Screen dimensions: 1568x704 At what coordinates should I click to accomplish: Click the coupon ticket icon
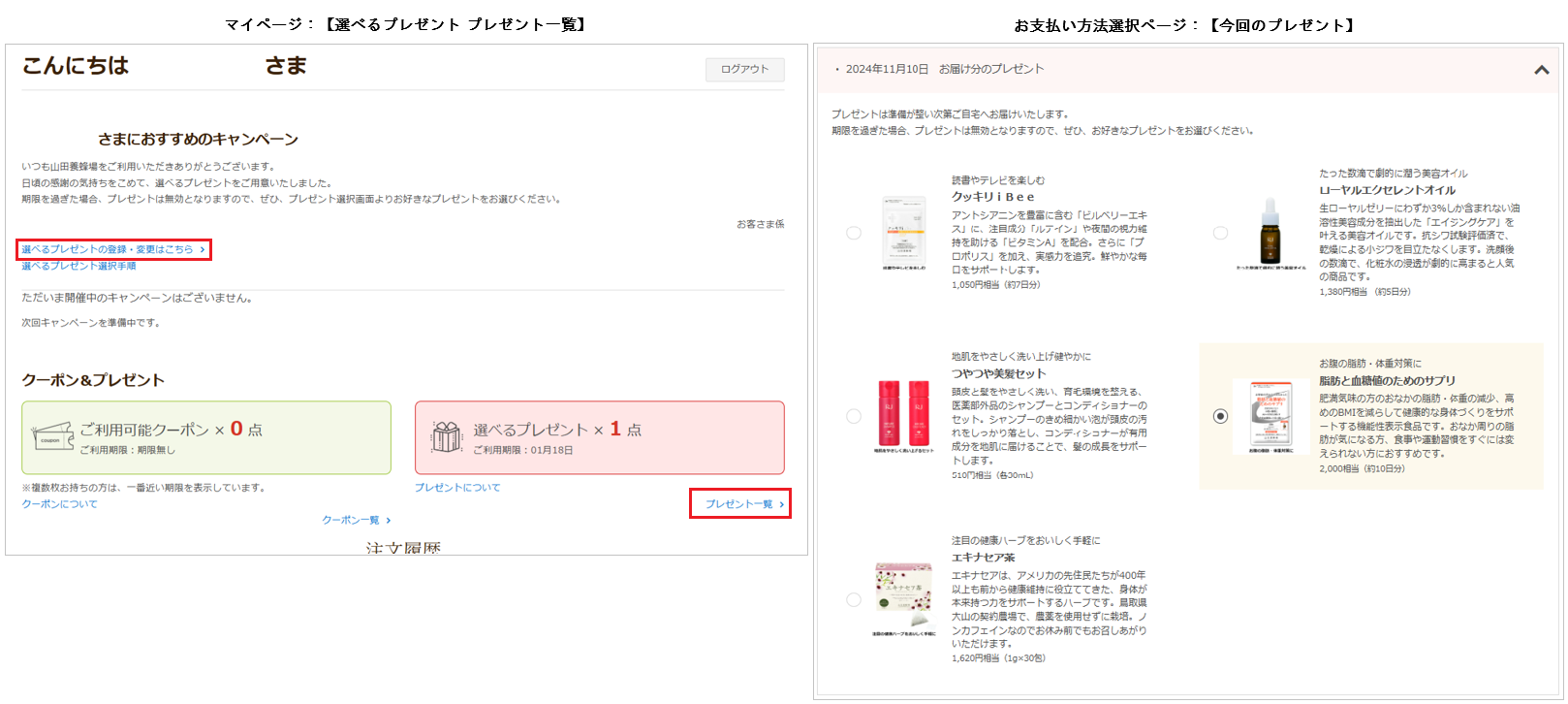click(52, 437)
